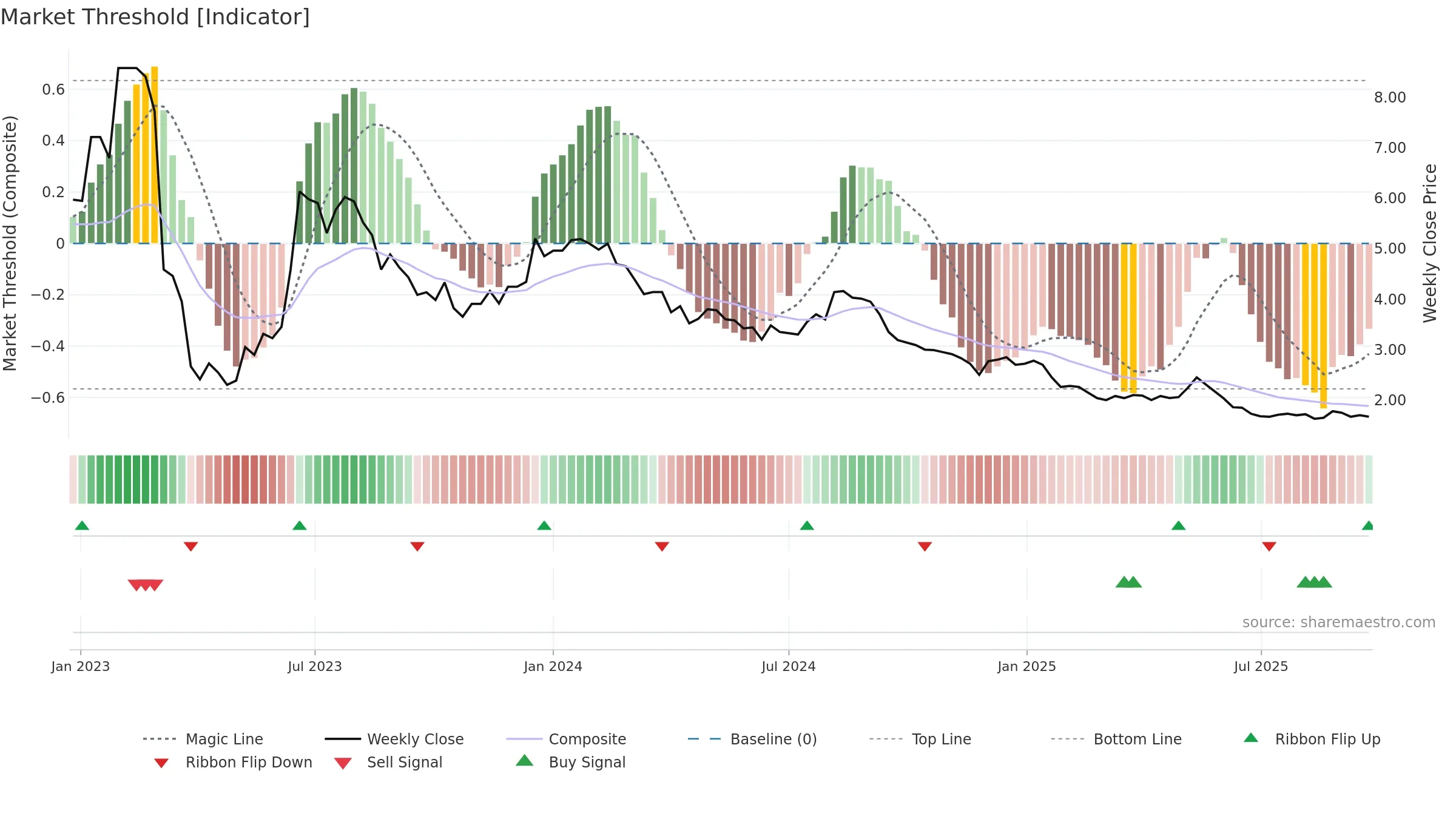This screenshot has height=819, width=1456.
Task: Toggle the Ribbon Flip Up legend entry
Action: (x=1312, y=739)
